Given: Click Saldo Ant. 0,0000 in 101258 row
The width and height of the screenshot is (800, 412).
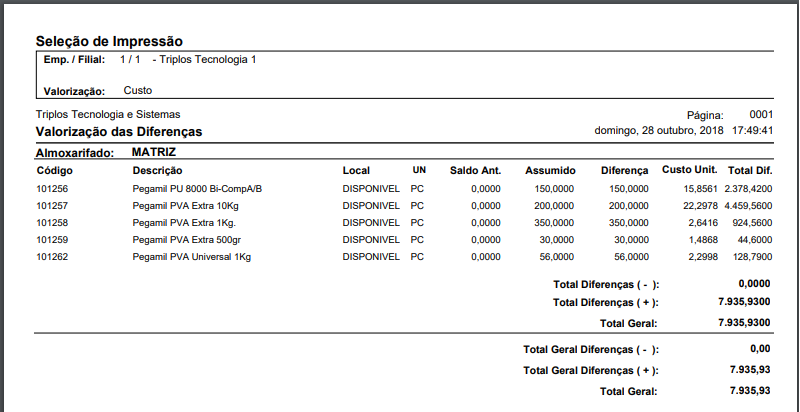Looking at the screenshot, I should [x=486, y=223].
